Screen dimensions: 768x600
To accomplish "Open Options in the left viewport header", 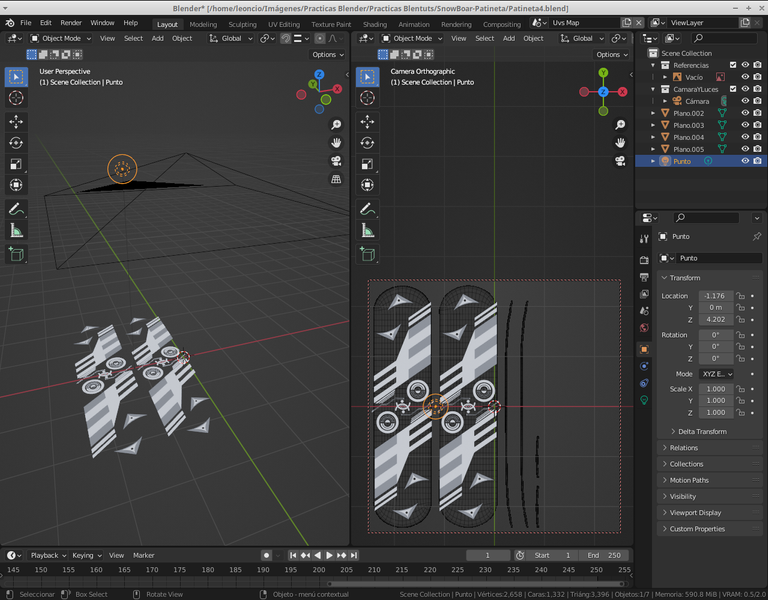I will (x=327, y=55).
